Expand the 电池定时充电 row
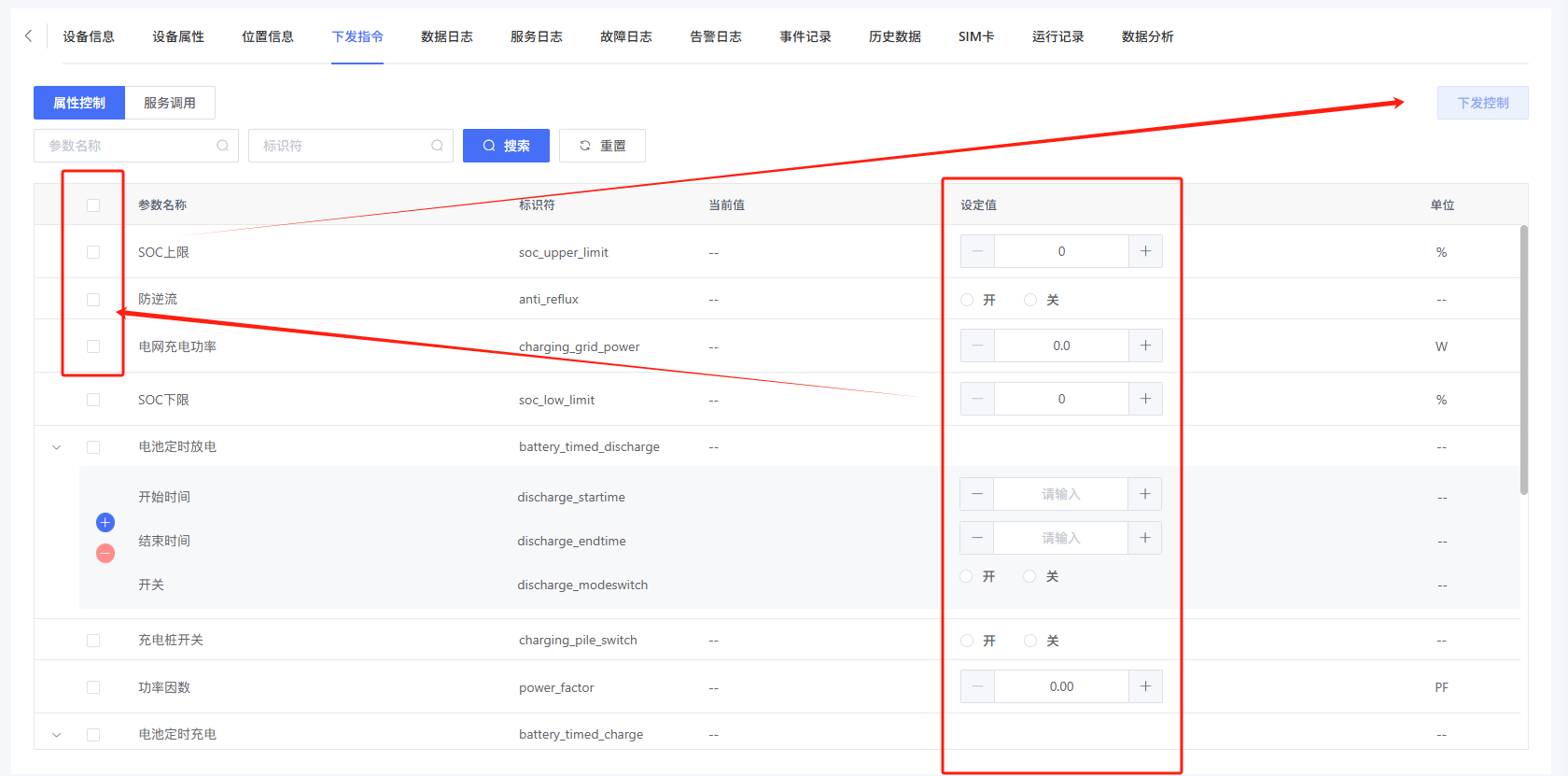1568x776 pixels. [57, 735]
